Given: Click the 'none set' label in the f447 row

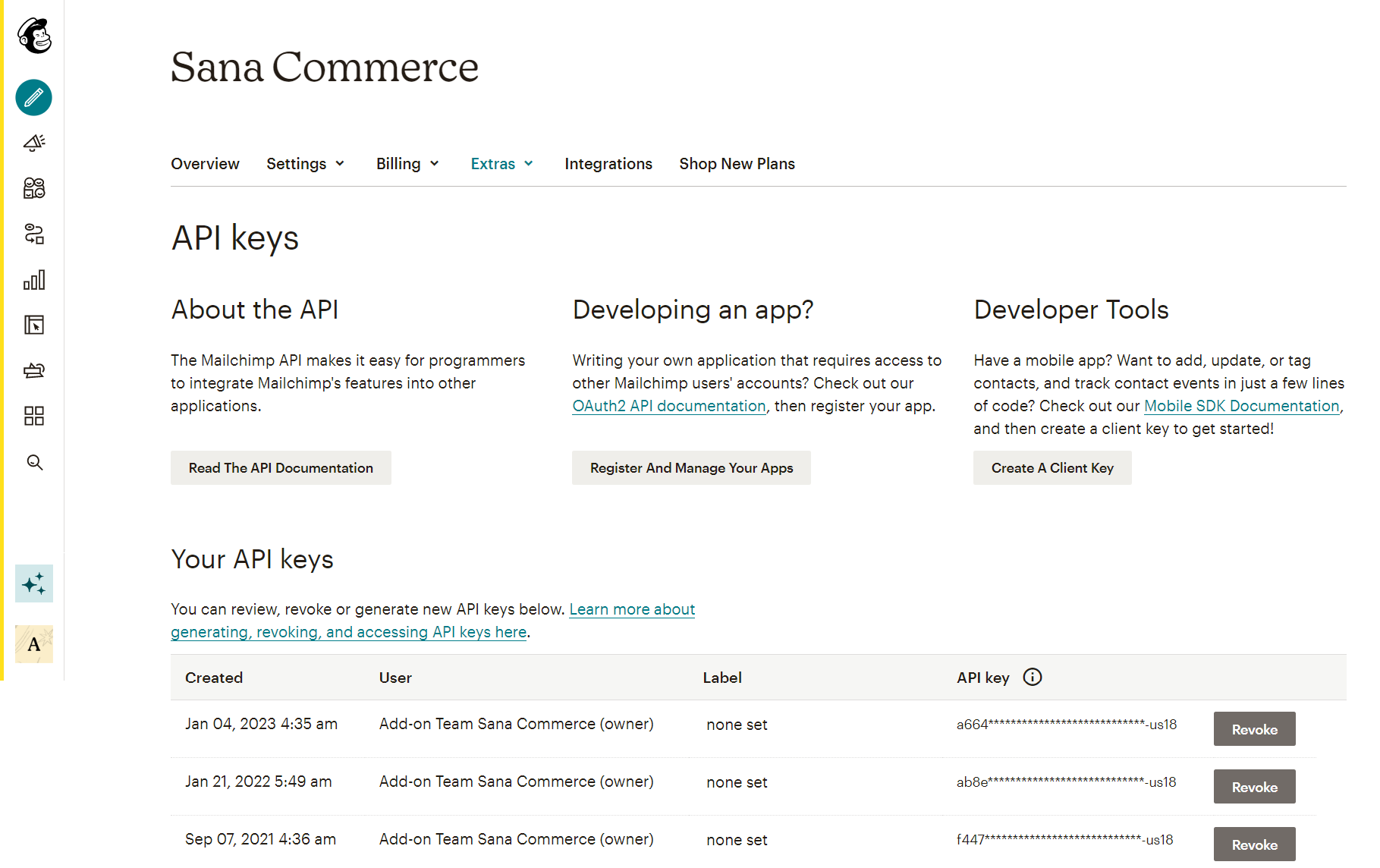Looking at the screenshot, I should coord(737,840).
